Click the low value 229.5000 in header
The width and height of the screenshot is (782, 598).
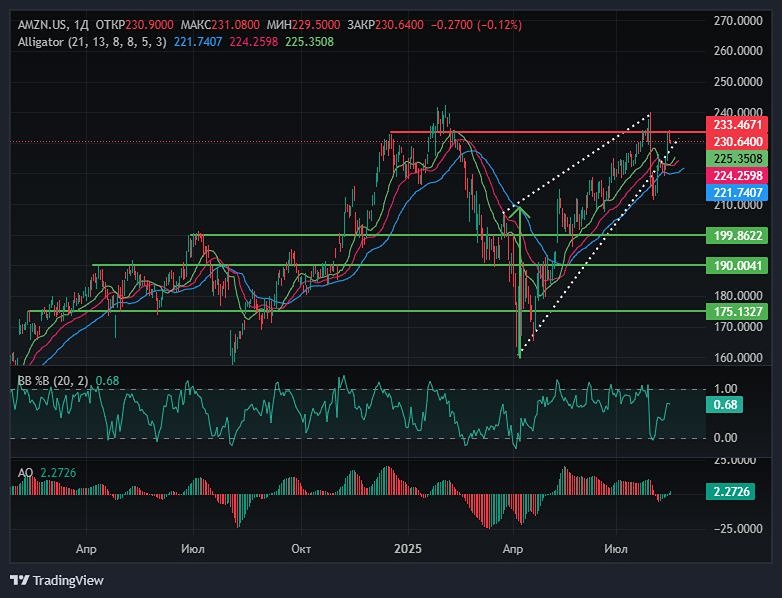316,24
